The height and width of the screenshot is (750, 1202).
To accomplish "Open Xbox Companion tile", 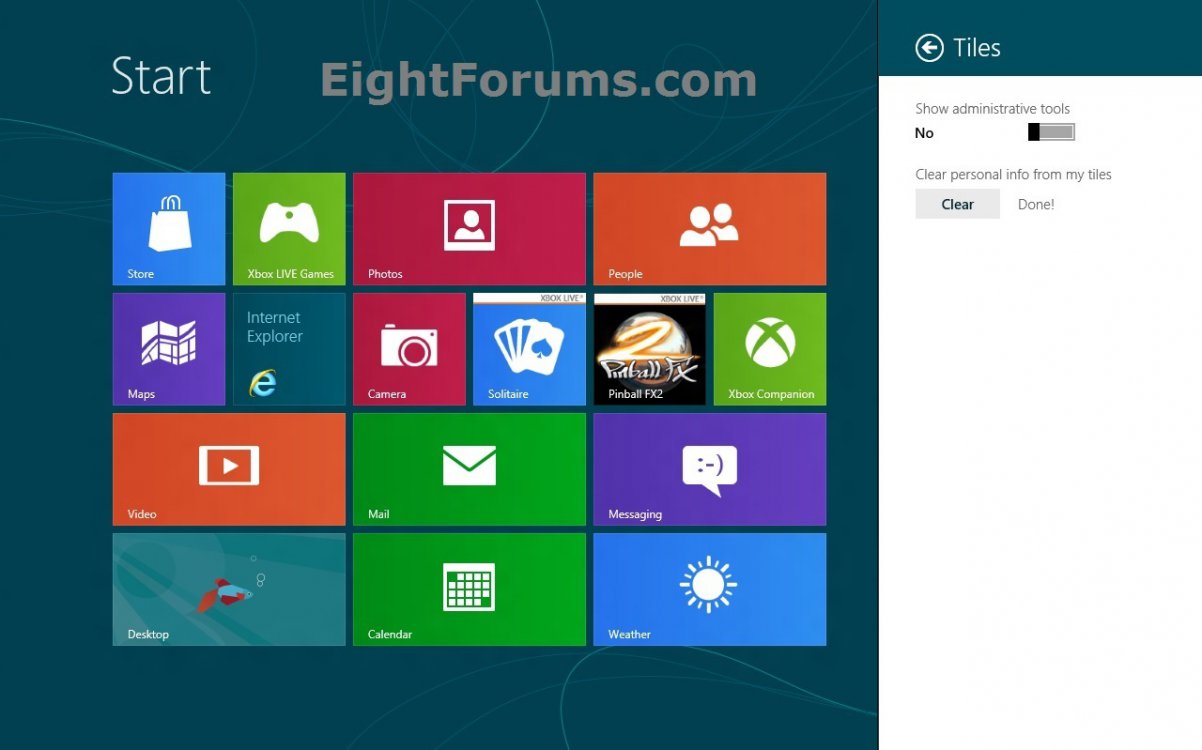I will (x=770, y=349).
